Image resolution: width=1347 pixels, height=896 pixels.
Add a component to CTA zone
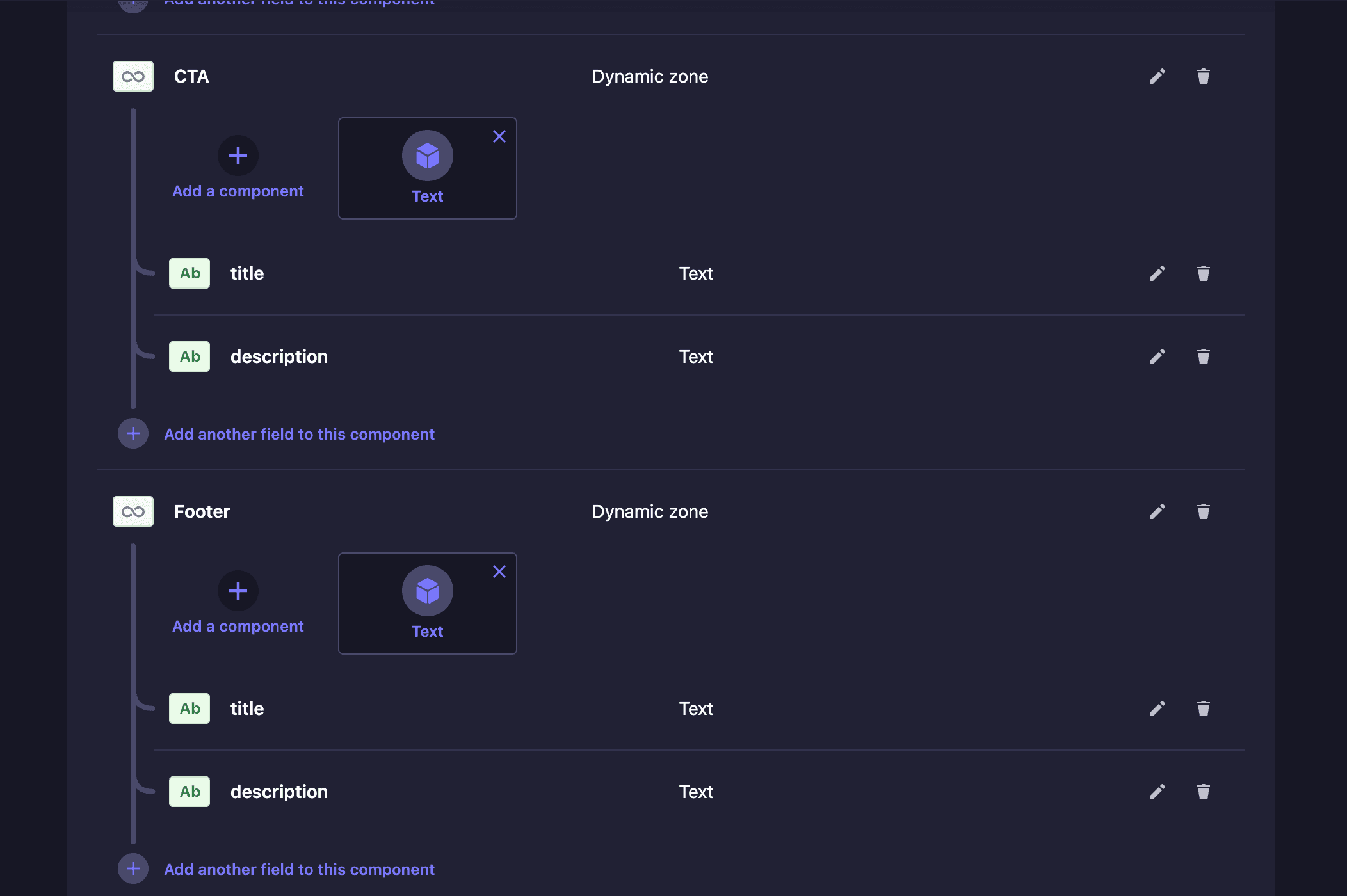(x=238, y=168)
